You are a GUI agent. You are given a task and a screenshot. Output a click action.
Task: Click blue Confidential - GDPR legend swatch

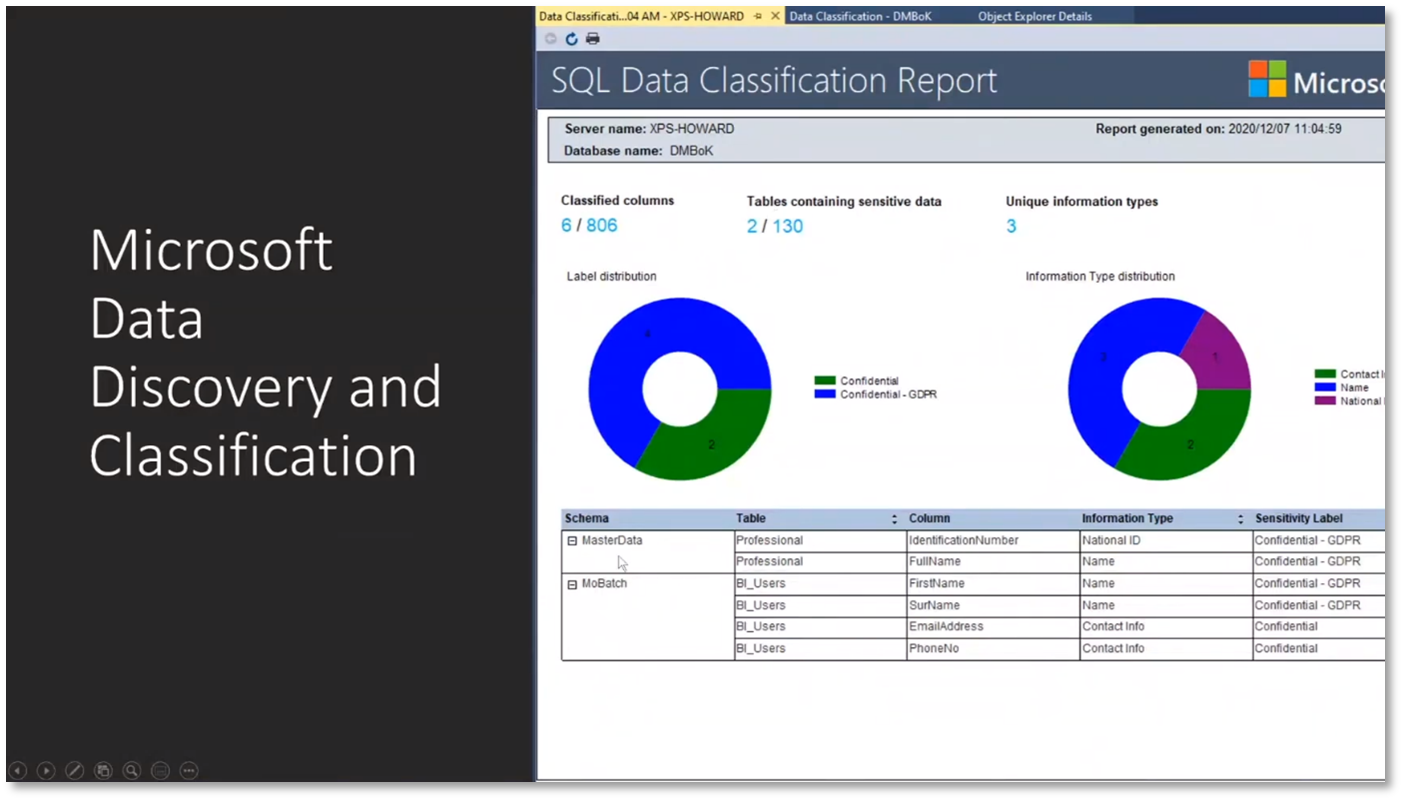click(x=825, y=394)
